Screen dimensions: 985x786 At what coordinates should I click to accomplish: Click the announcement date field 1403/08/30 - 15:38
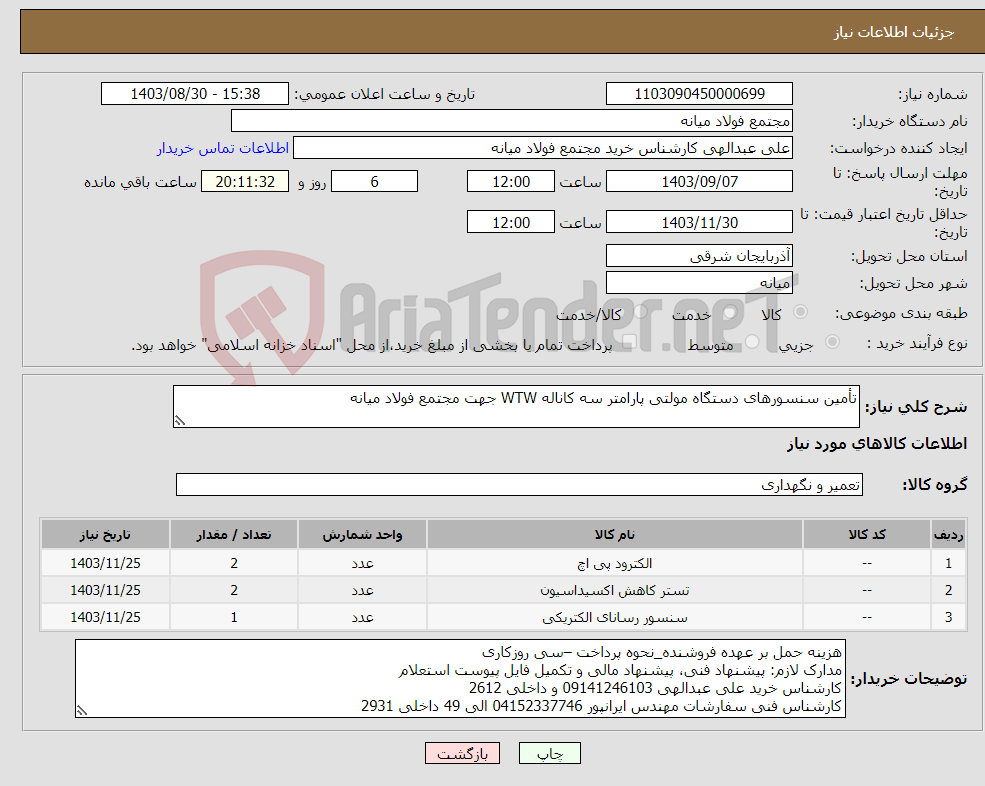click(195, 94)
